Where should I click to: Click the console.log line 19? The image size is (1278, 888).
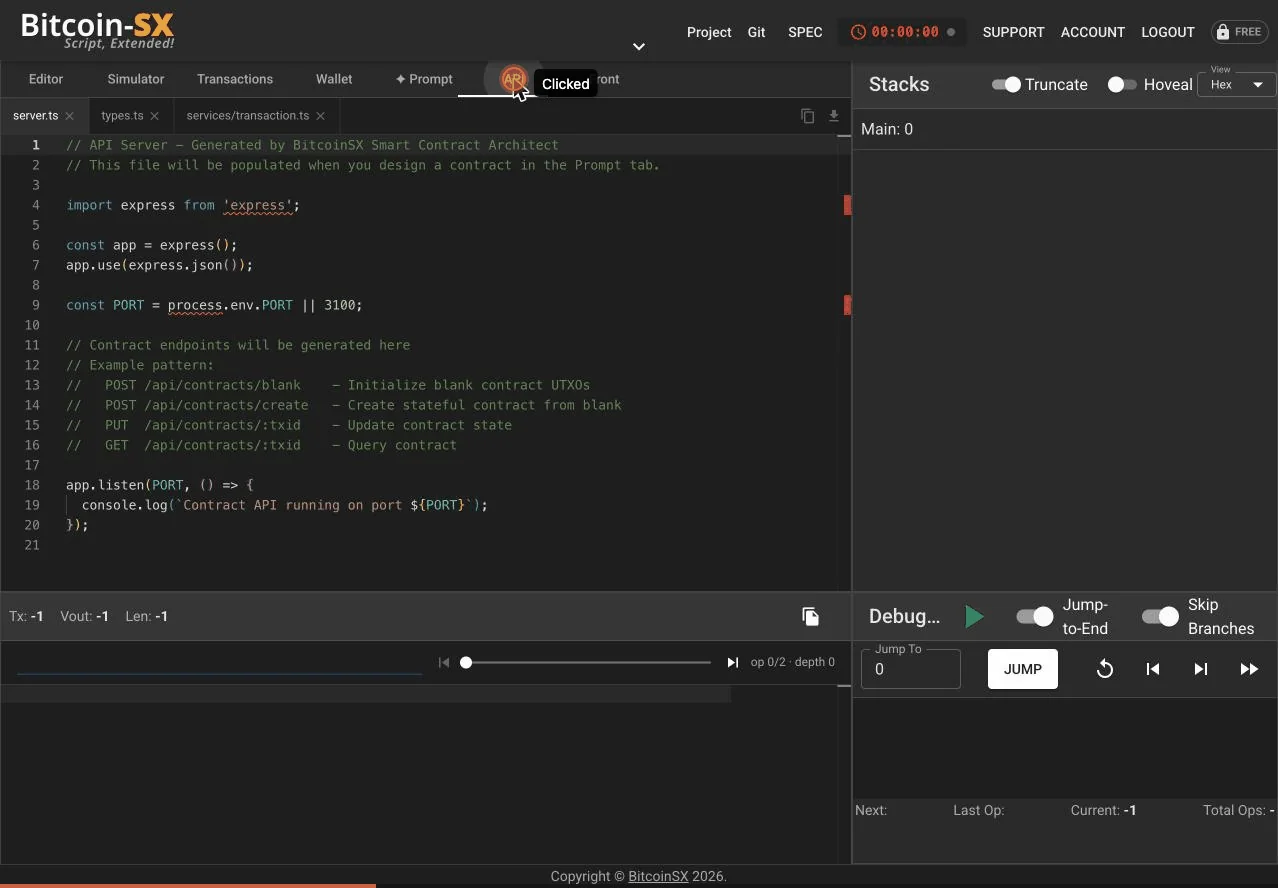click(x=285, y=505)
